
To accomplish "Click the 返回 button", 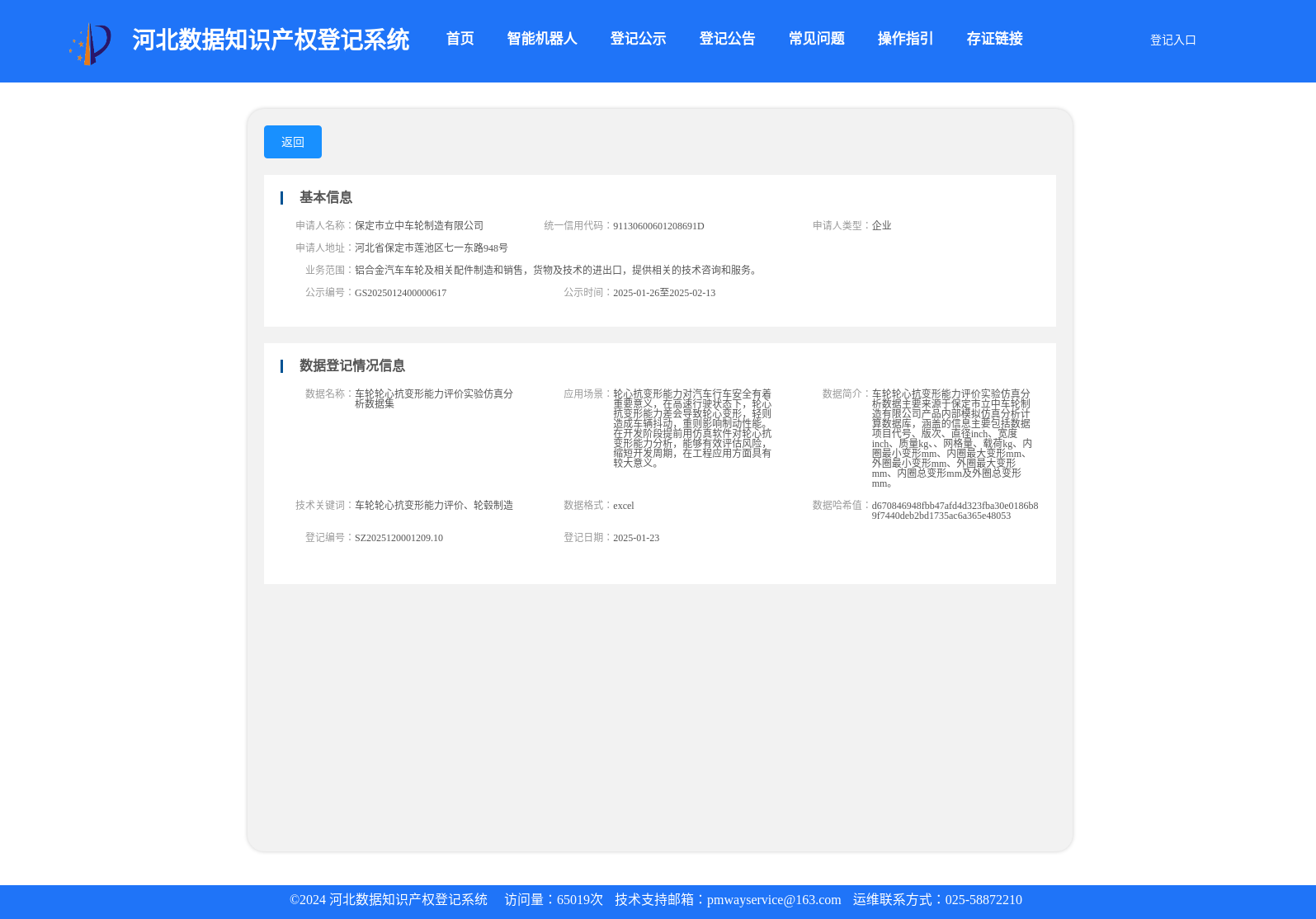I will point(293,142).
